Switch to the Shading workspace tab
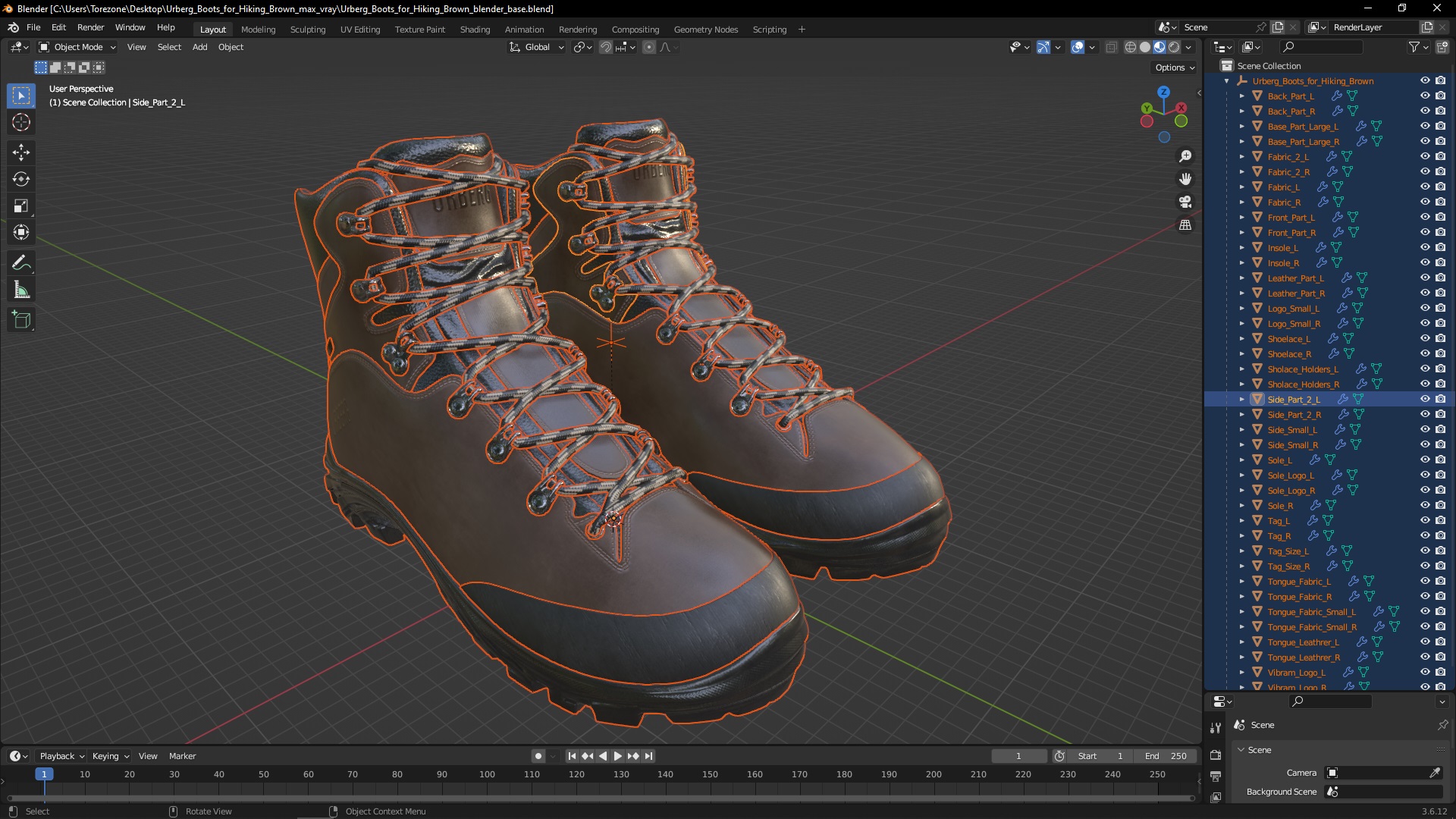This screenshot has width=1456, height=819. pyautogui.click(x=475, y=30)
